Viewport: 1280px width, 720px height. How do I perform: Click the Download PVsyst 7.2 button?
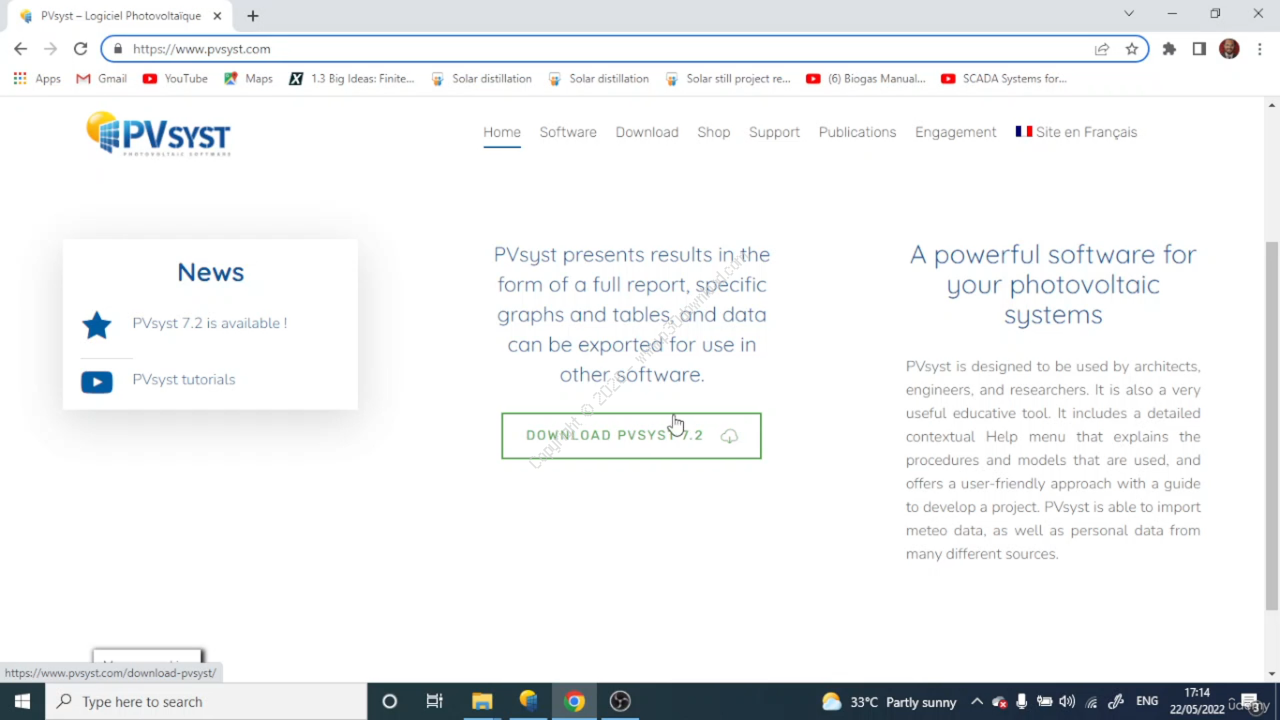tap(631, 436)
